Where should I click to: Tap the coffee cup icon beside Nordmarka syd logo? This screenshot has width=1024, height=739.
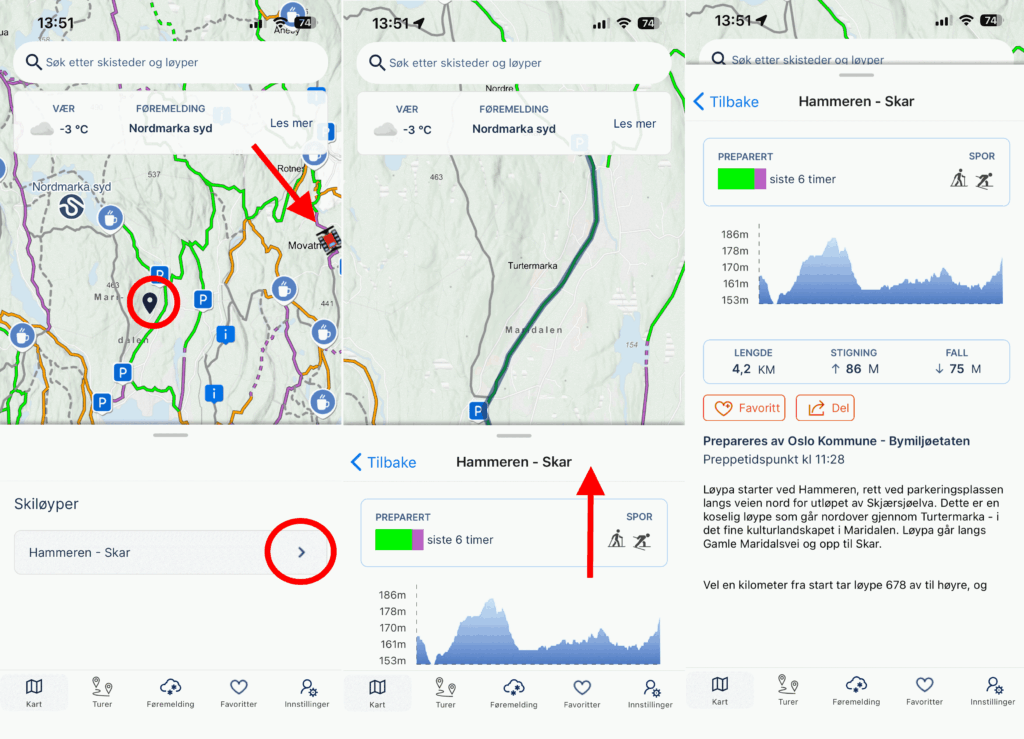(109, 217)
